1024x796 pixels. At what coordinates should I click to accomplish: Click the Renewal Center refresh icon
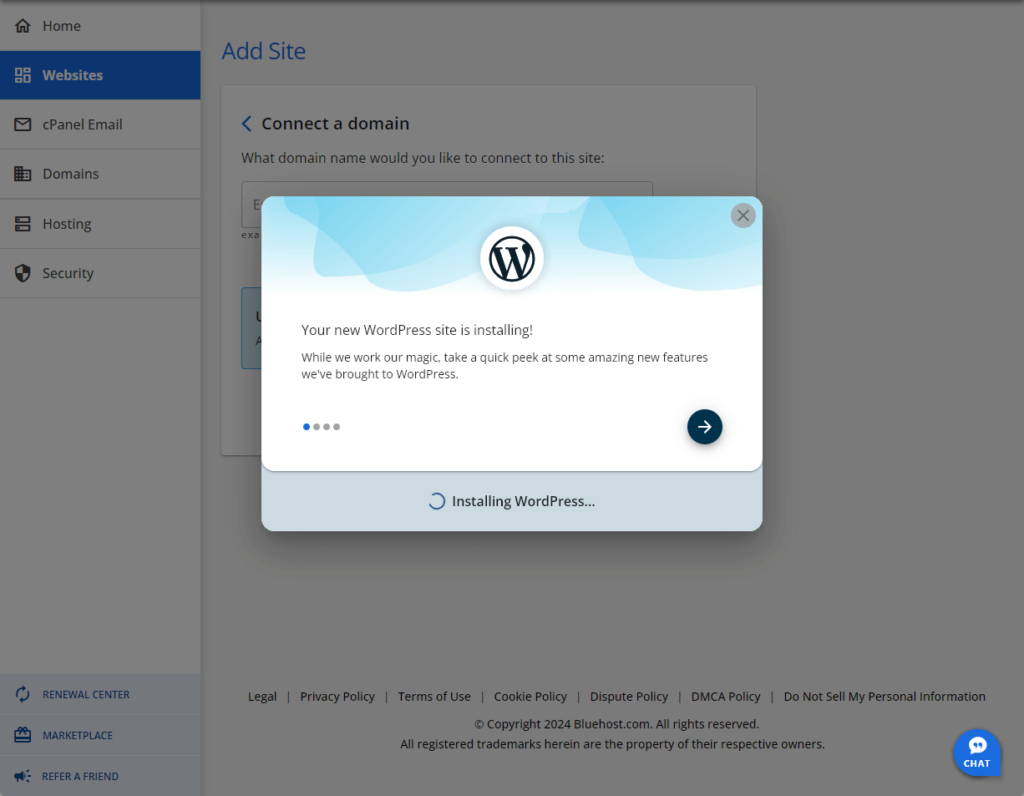click(x=23, y=694)
